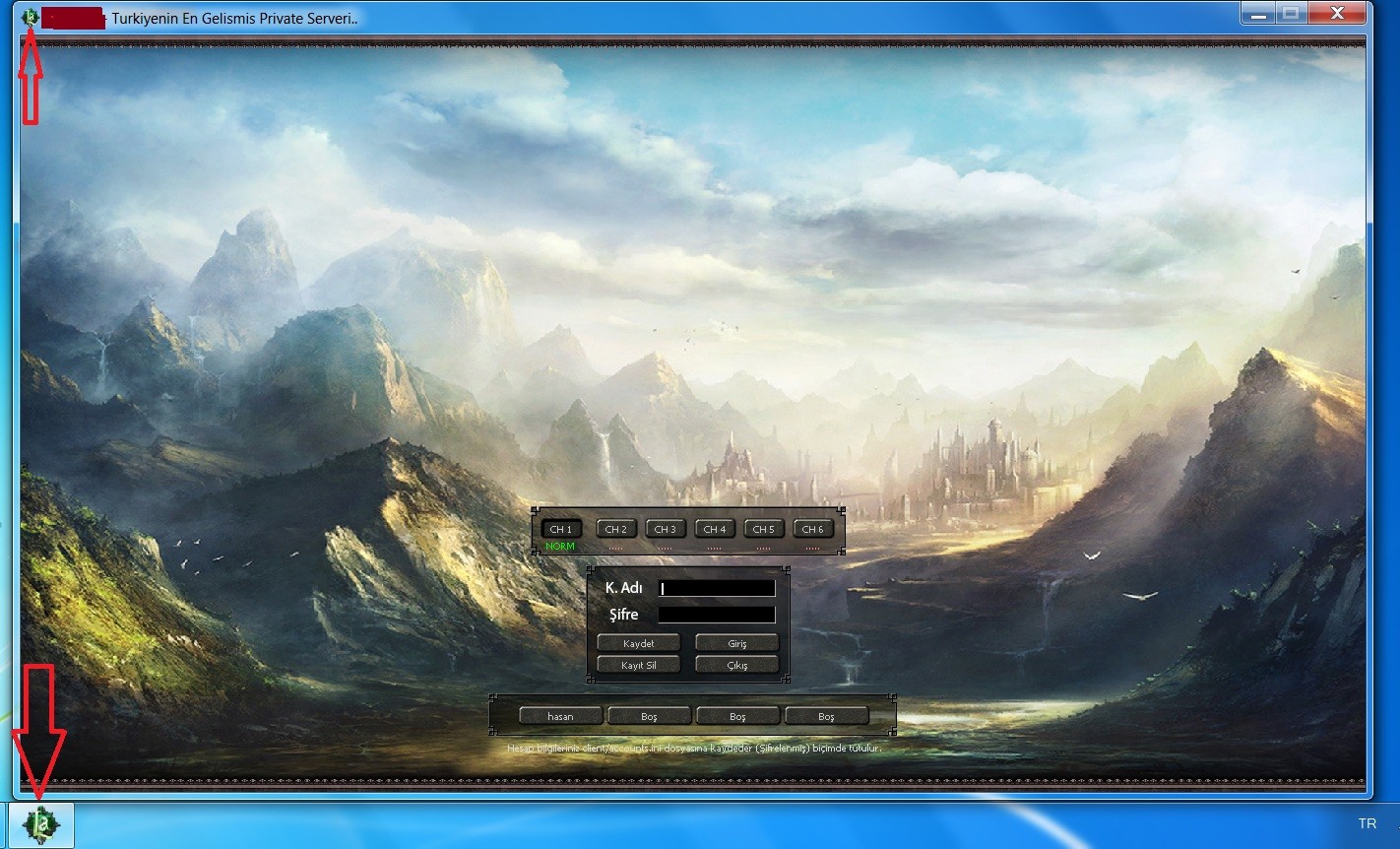Image resolution: width=1400 pixels, height=849 pixels.
Task: Switch to the game client on the taskbar
Action: [x=41, y=824]
